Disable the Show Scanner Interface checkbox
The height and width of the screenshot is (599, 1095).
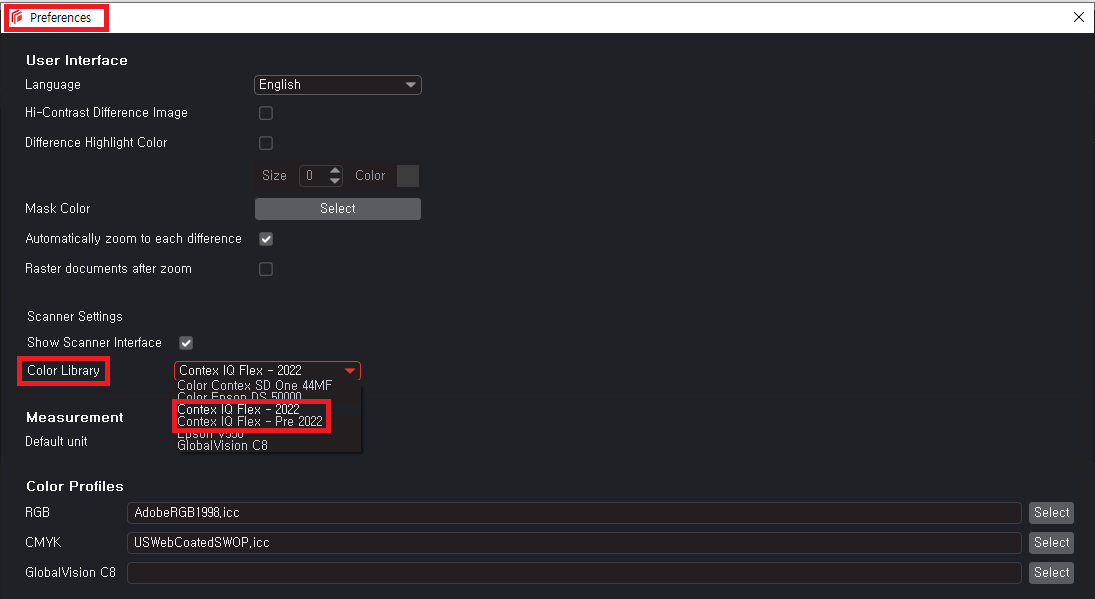186,343
